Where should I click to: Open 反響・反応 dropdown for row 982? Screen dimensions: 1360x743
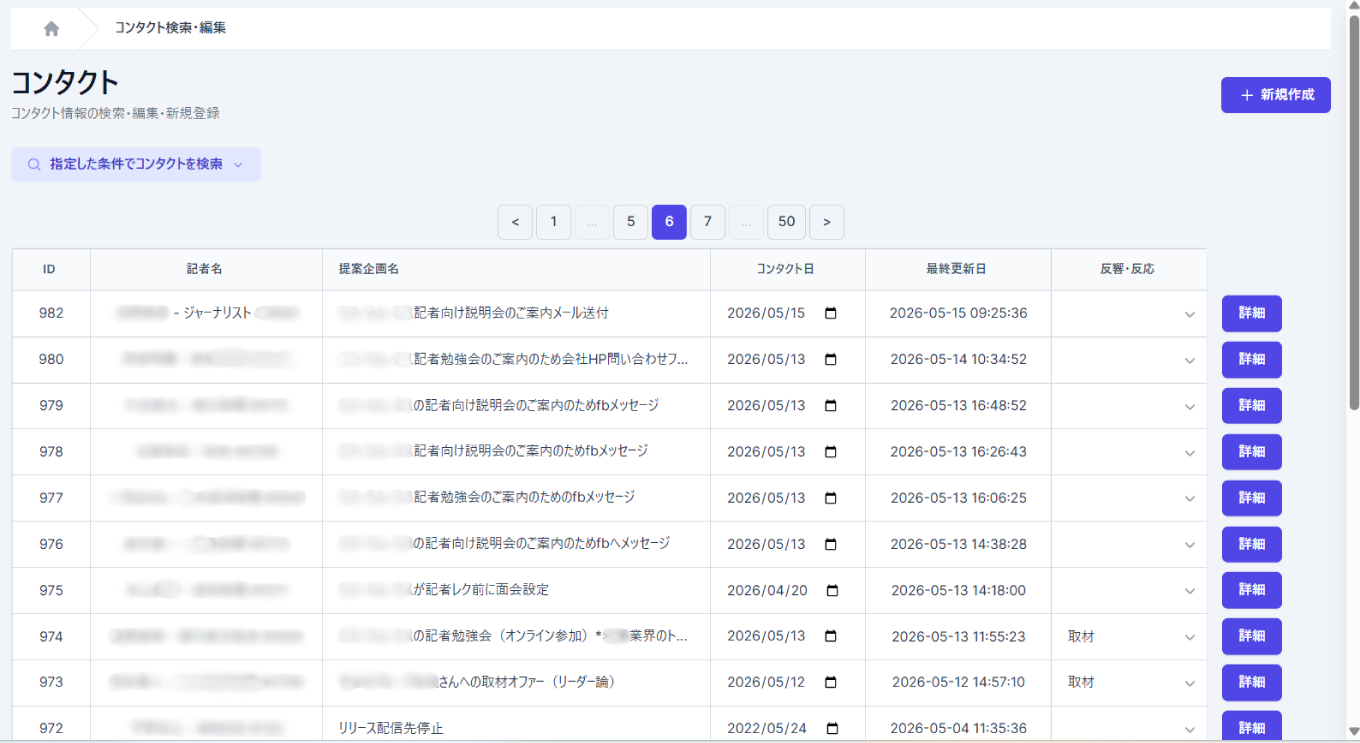(1129, 313)
